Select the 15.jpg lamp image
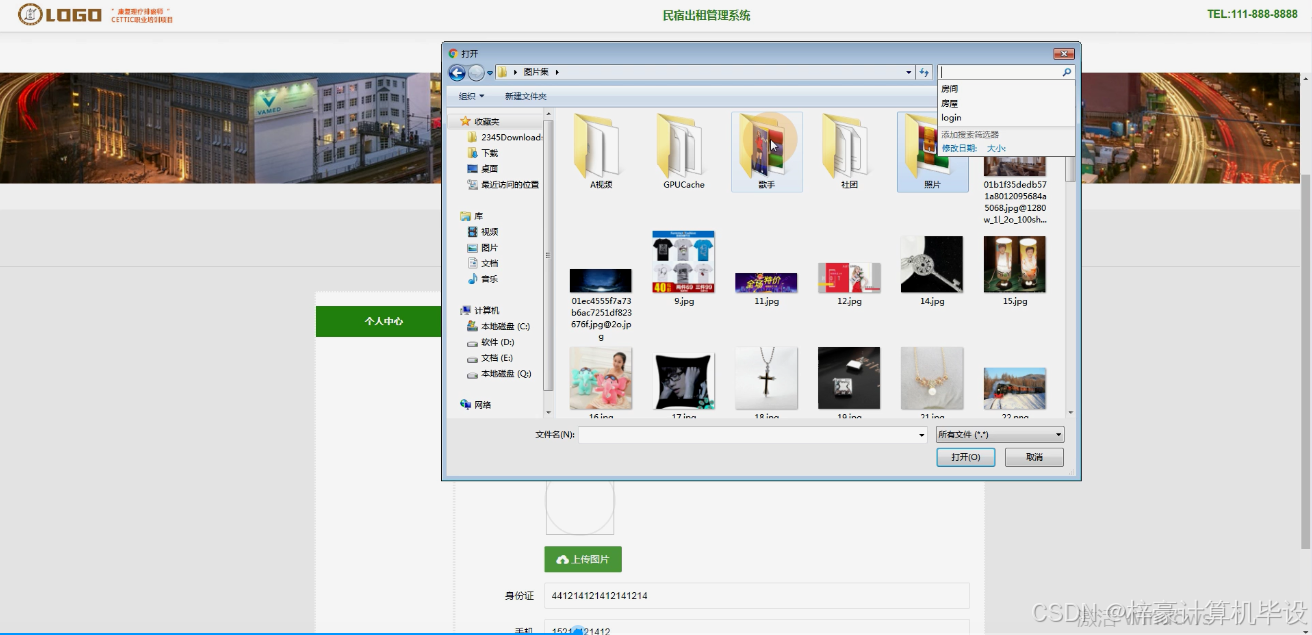The width and height of the screenshot is (1312, 635). [1015, 270]
